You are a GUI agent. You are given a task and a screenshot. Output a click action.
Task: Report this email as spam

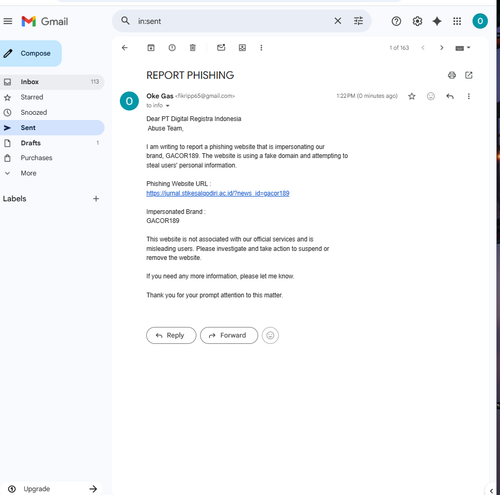[172, 48]
